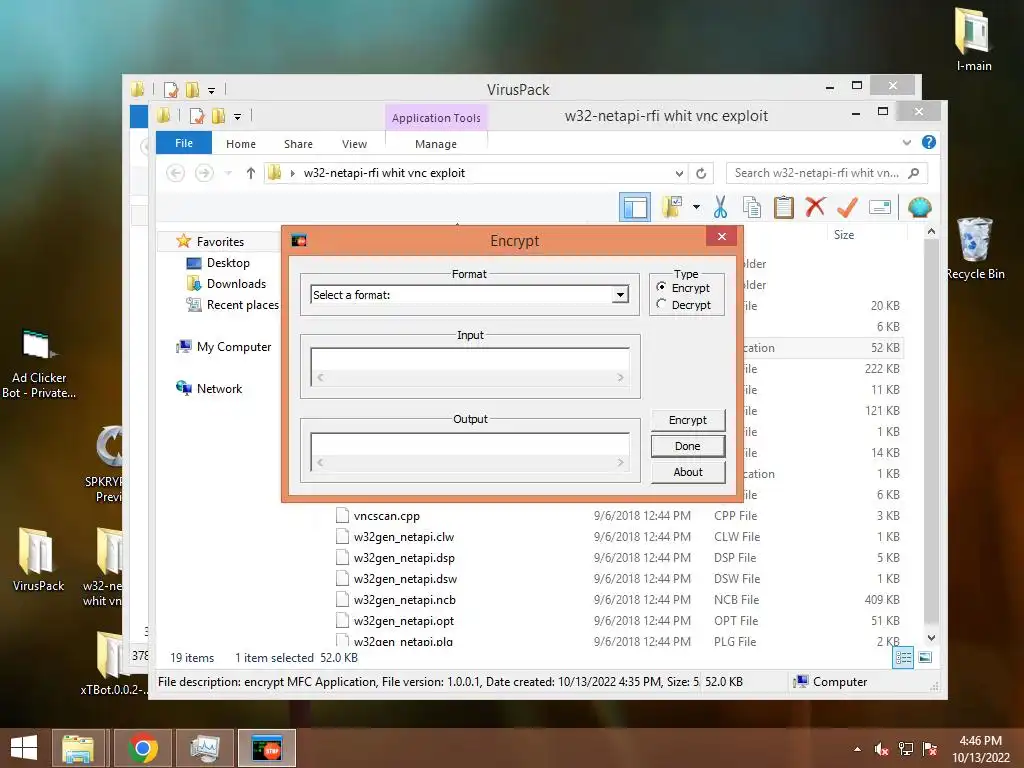
Task: Open the I-main desktop folder
Action: (974, 38)
